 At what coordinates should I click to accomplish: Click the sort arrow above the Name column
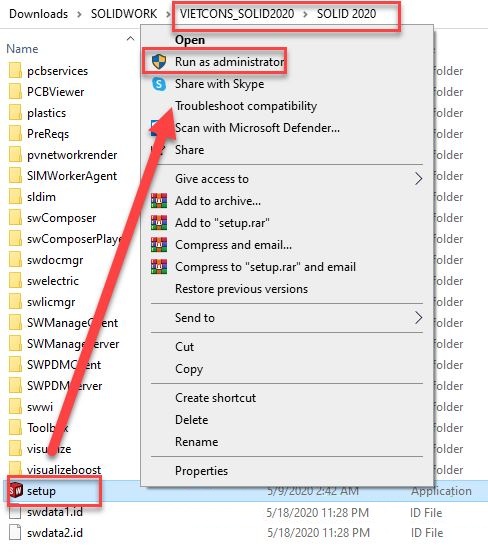pos(130,38)
